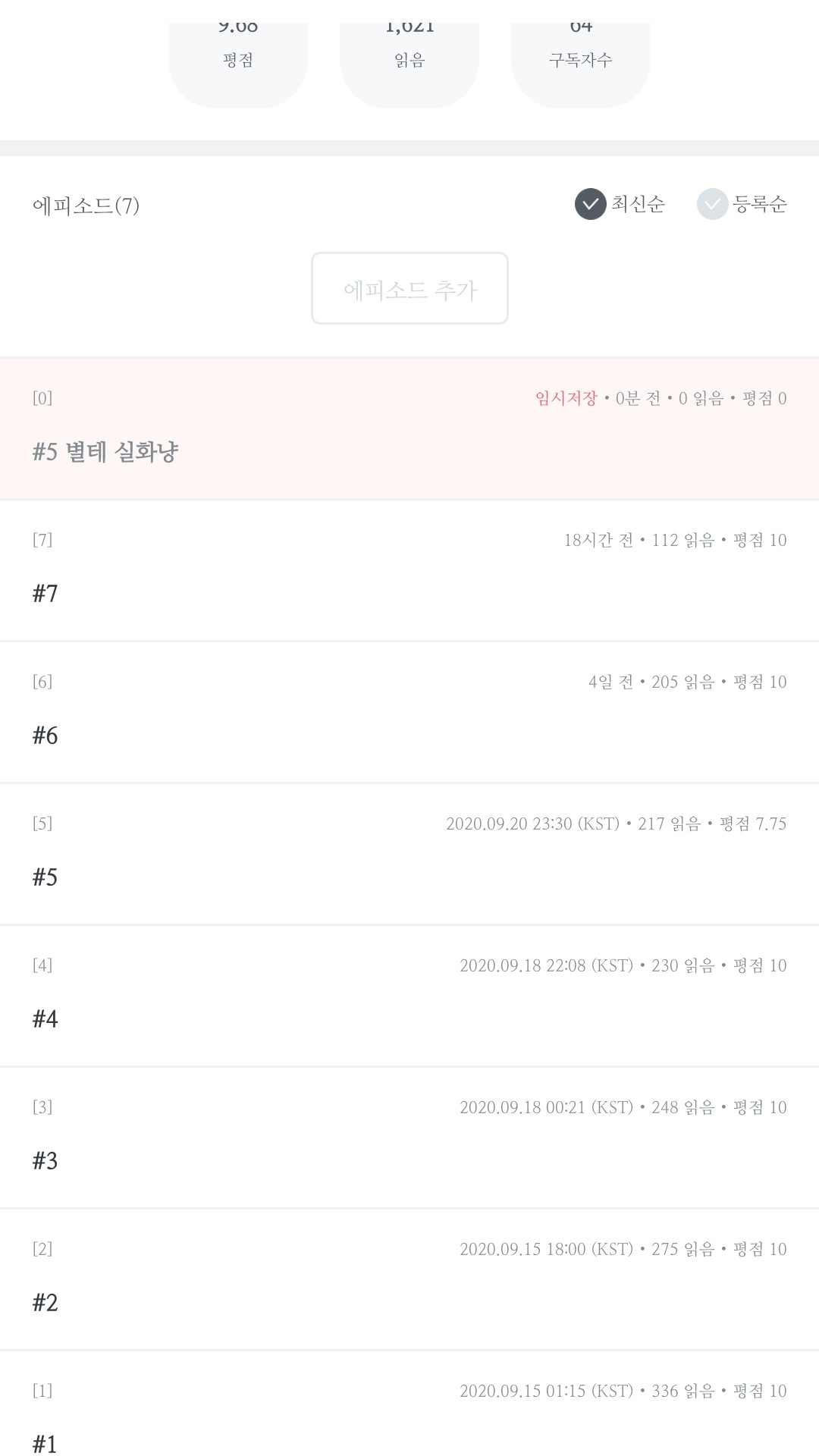Open episode titled #1
This screenshot has height=1456, width=819.
tap(45, 1443)
